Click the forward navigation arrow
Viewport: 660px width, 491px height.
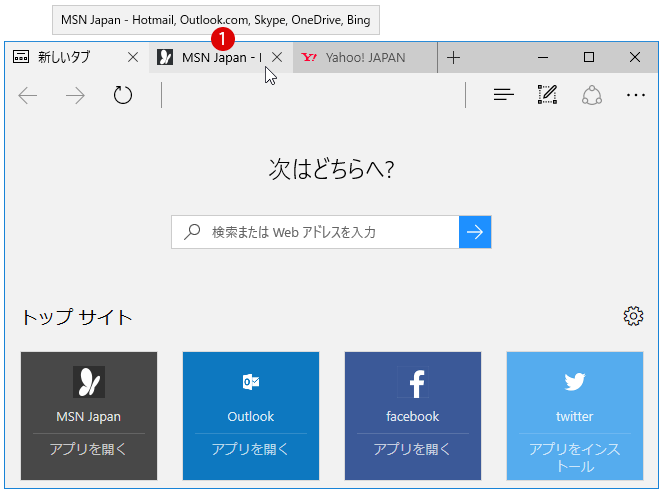point(75,96)
